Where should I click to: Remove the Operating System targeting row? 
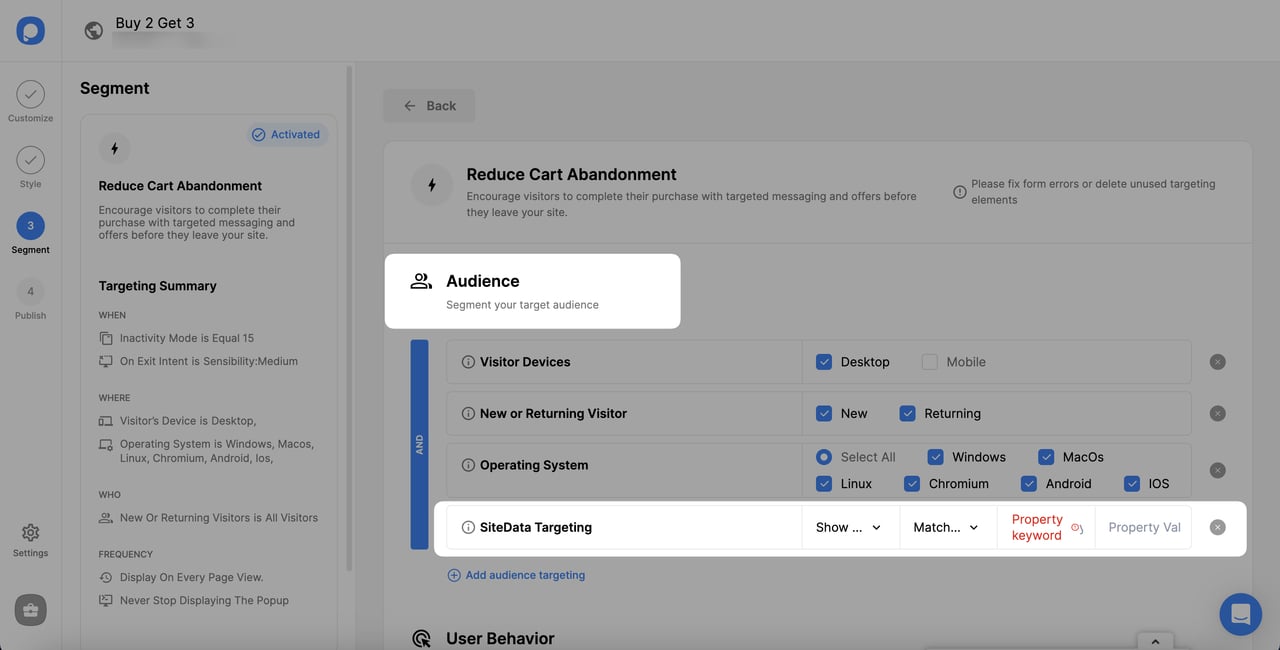click(1217, 470)
